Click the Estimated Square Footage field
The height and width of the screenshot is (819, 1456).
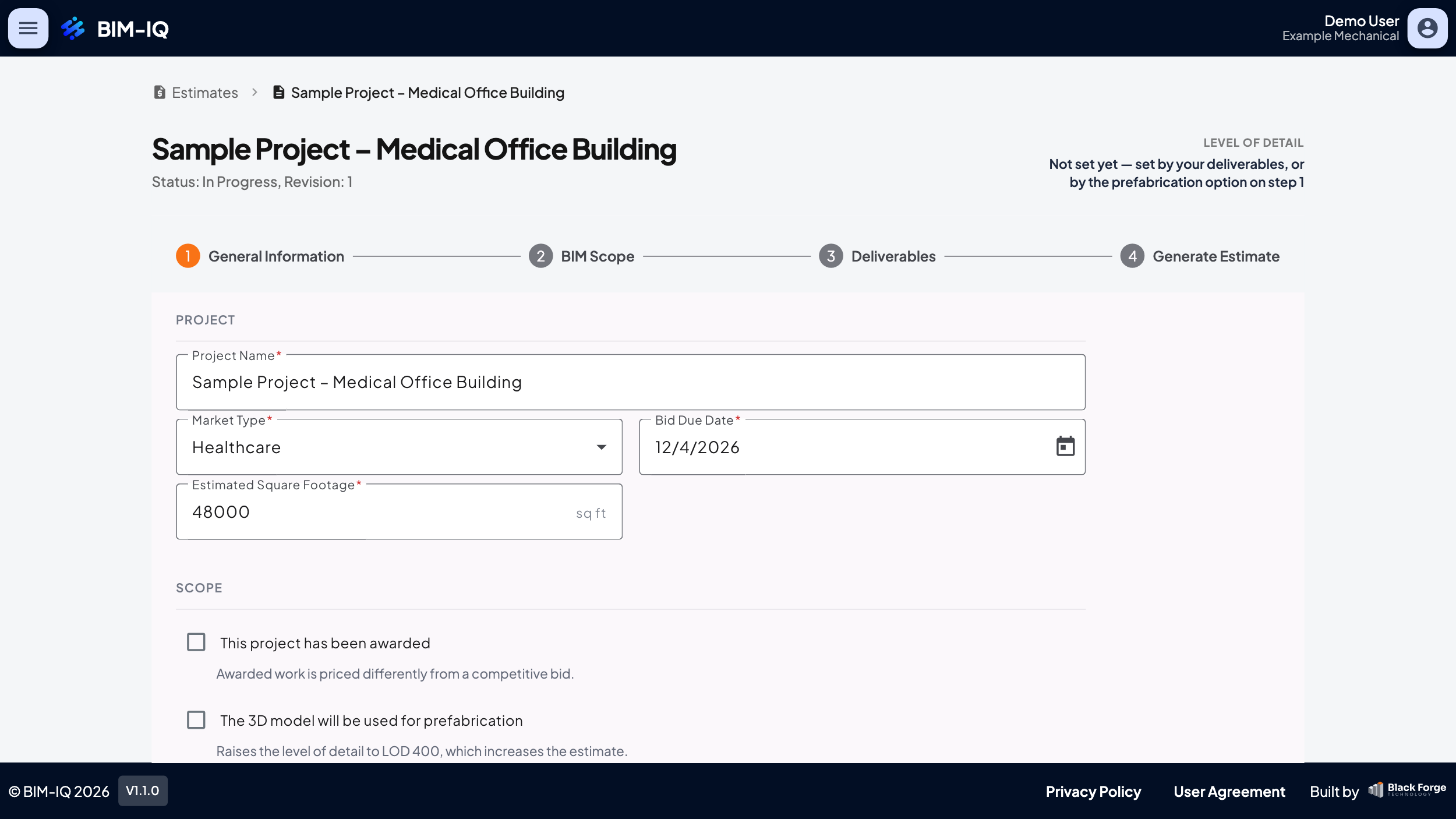click(x=399, y=511)
